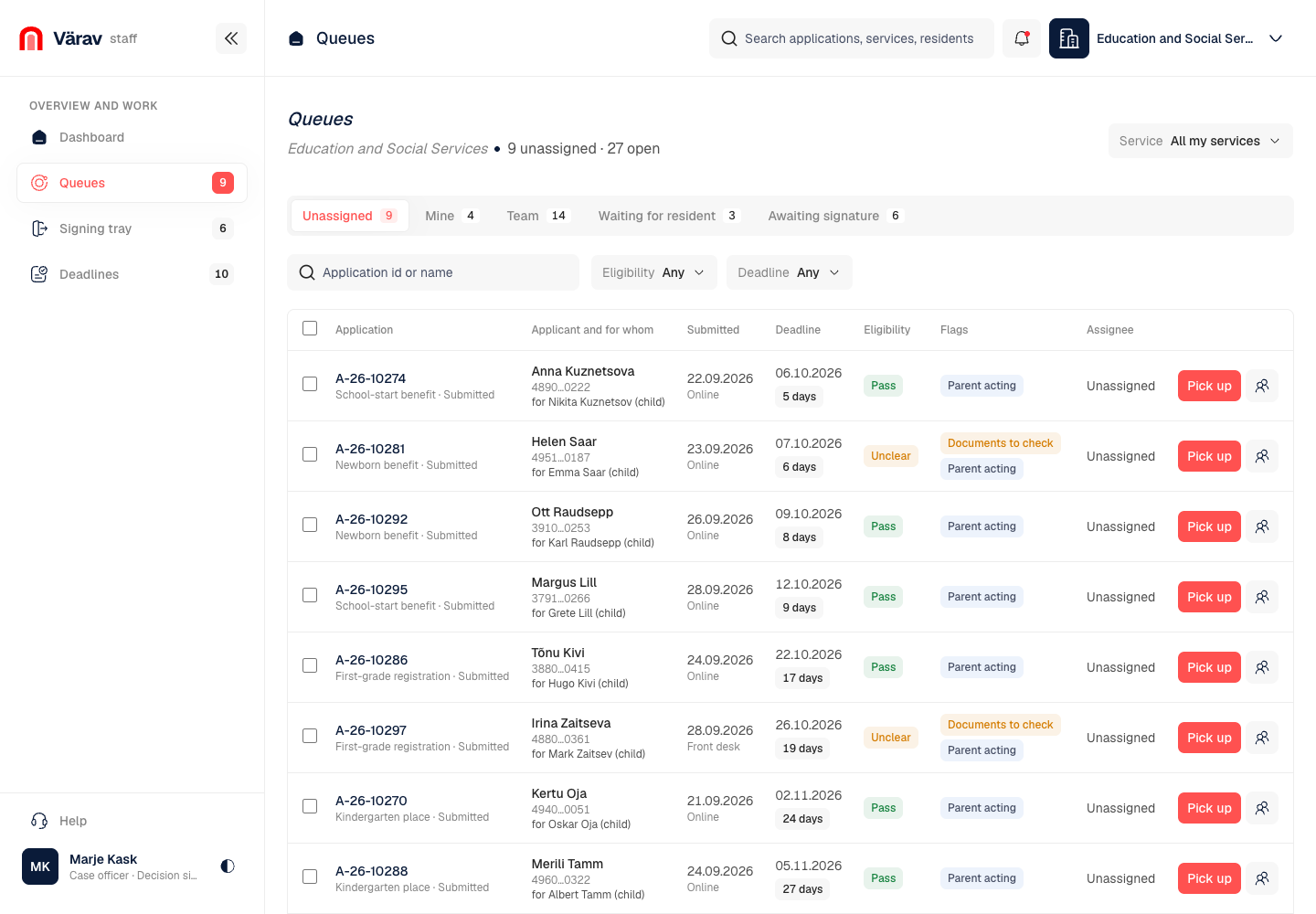
Task: Open Deadlines in the sidebar
Action: pyautogui.click(x=132, y=274)
